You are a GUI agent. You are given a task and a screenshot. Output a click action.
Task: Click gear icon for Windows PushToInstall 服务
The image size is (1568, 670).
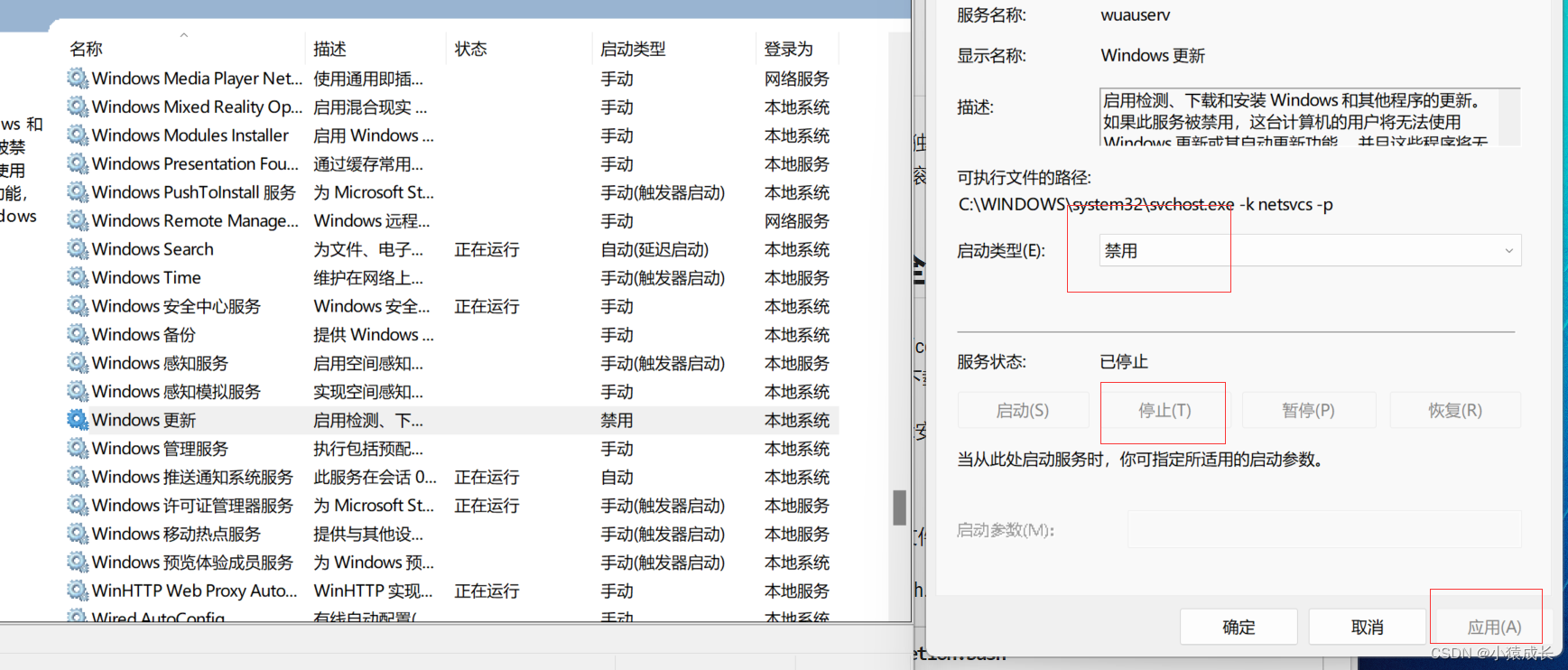coord(78,192)
